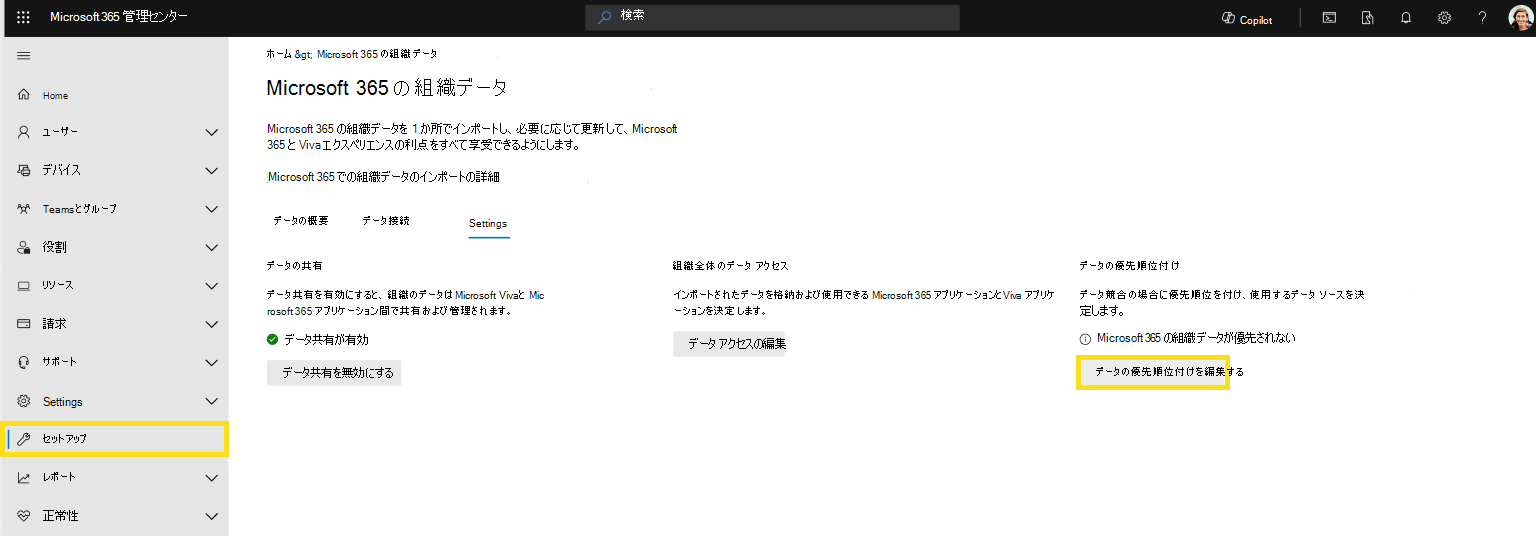Open セットアップ in the navigation
The height and width of the screenshot is (536, 1536).
pyautogui.click(x=114, y=438)
